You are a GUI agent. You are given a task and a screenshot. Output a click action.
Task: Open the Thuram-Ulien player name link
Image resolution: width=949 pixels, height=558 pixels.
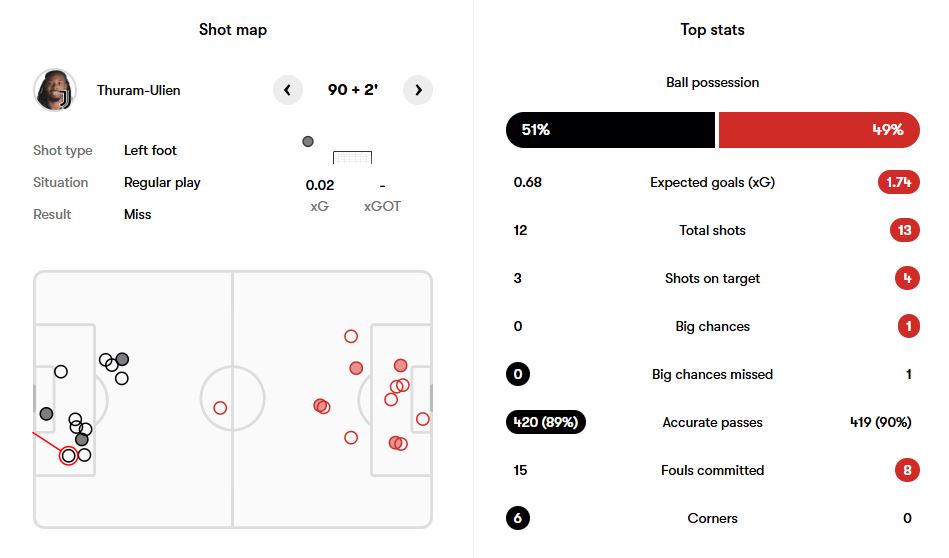139,90
